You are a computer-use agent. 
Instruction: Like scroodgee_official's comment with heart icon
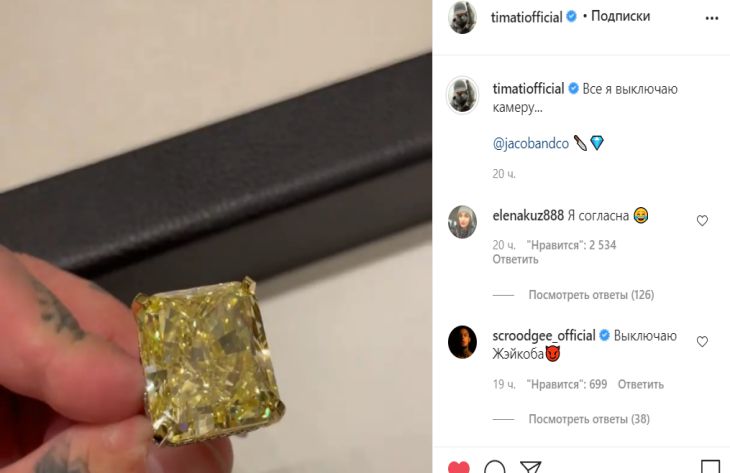[702, 342]
